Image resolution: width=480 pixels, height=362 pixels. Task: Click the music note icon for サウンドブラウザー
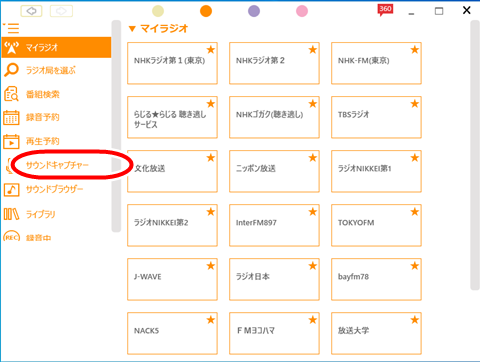pyautogui.click(x=11, y=190)
